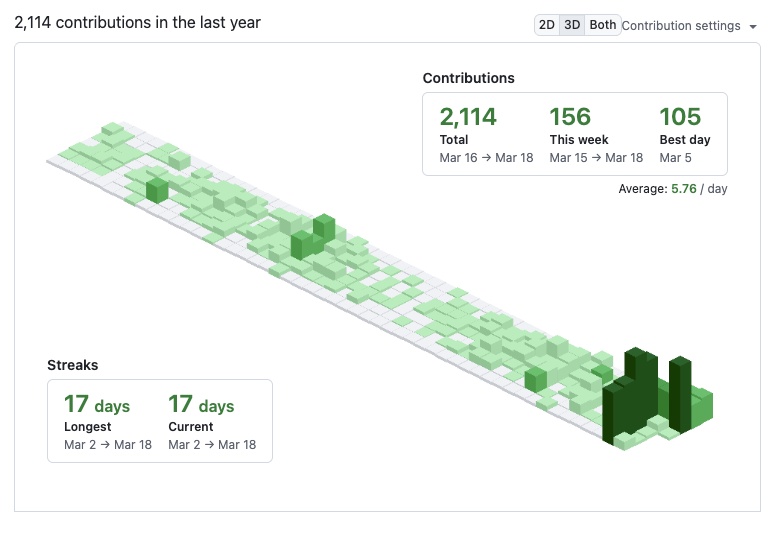Image resolution: width=776 pixels, height=536 pixels.
Task: Click the standalone dark green pillar at right
Action: [680, 394]
